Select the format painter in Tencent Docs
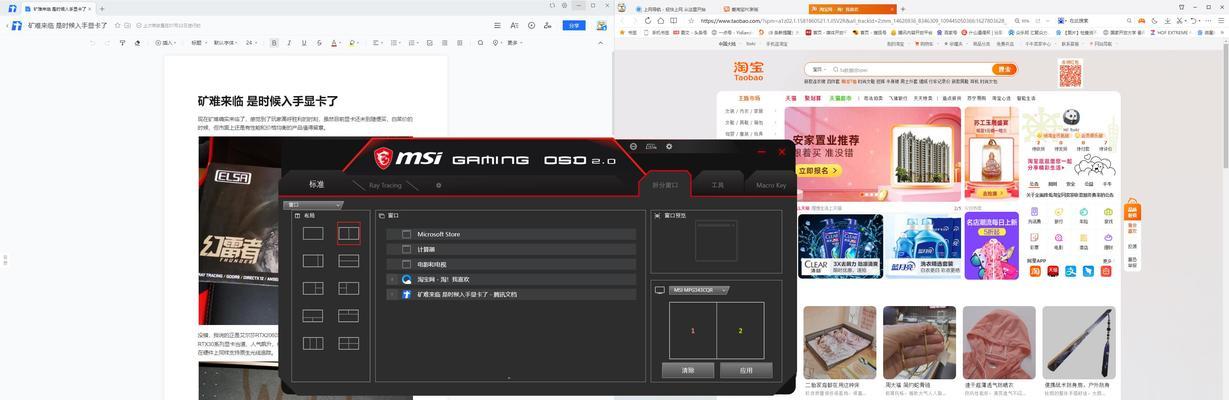 (x=122, y=43)
